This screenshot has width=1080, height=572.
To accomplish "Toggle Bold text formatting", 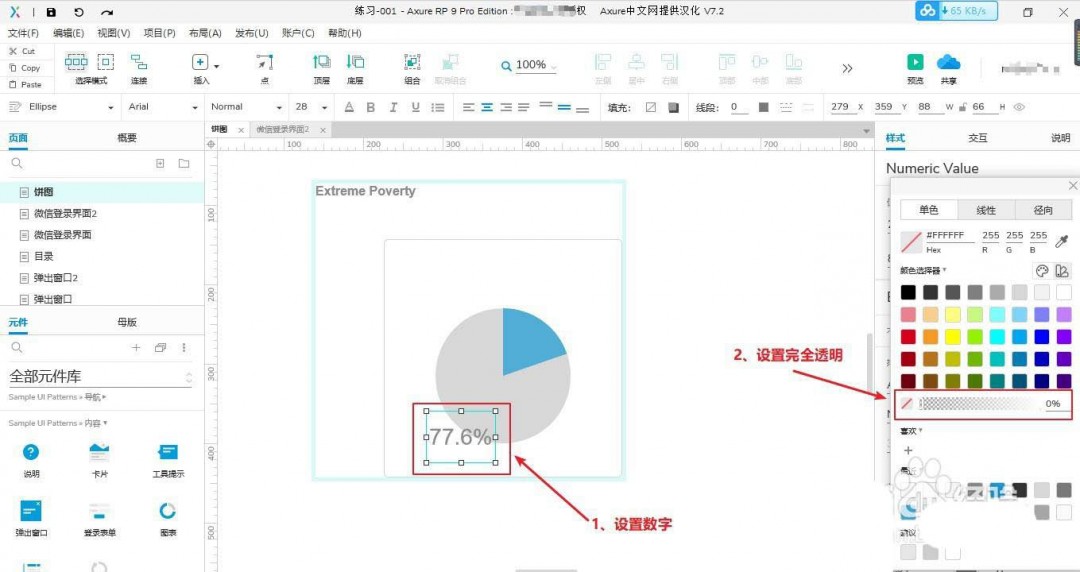I will click(371, 107).
